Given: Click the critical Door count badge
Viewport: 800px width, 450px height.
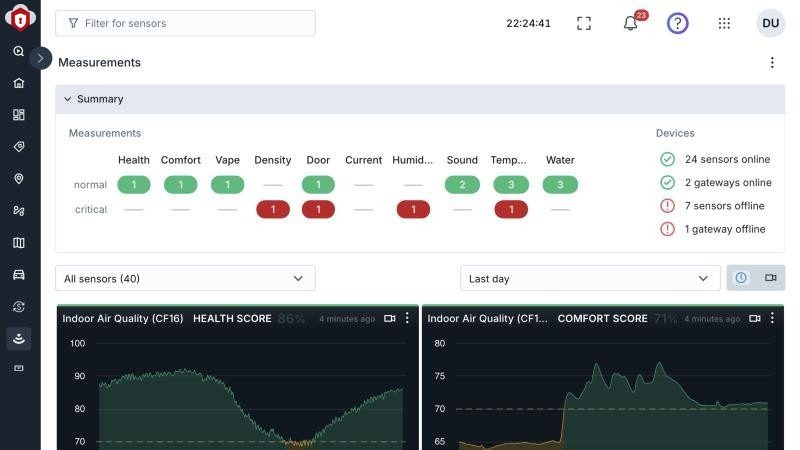Looking at the screenshot, I should (x=318, y=210).
